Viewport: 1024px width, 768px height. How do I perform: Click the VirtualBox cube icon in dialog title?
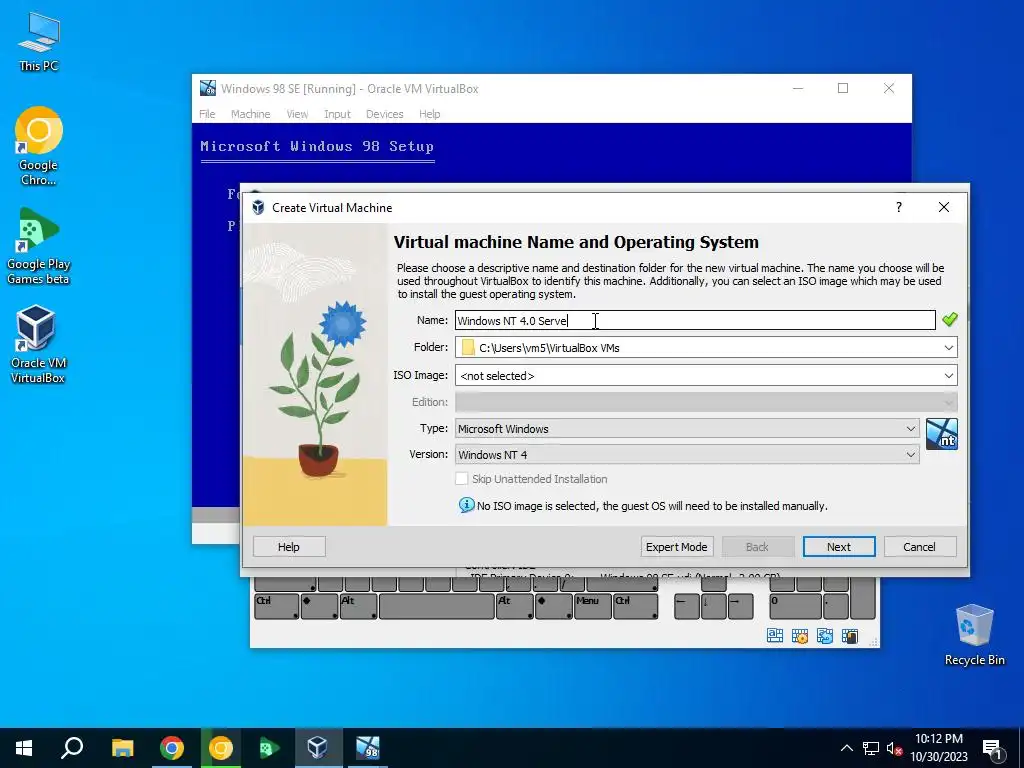(x=258, y=208)
